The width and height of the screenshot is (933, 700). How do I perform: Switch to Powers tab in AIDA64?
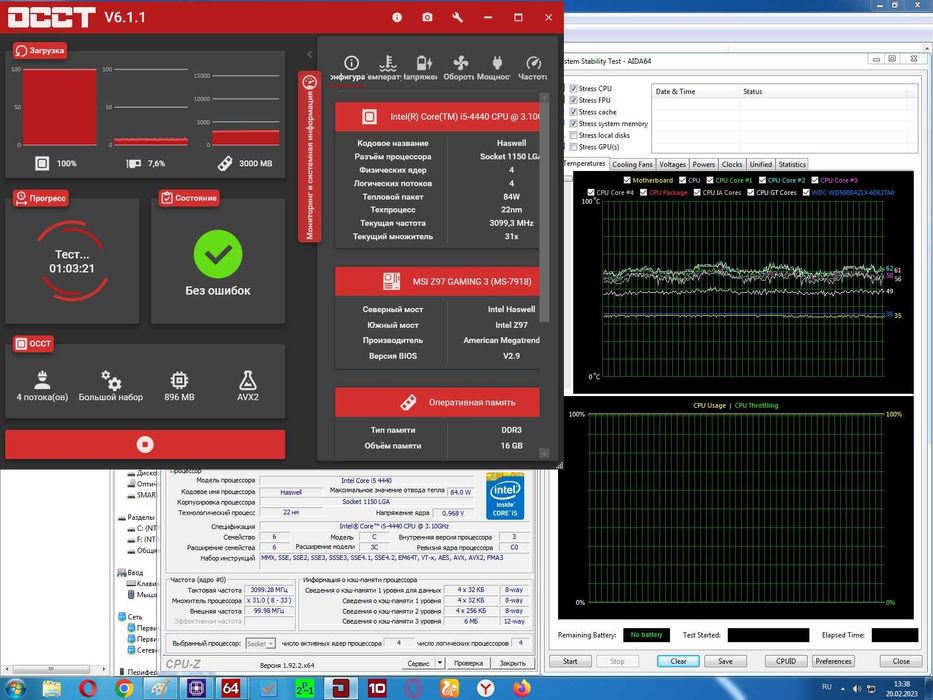click(703, 164)
